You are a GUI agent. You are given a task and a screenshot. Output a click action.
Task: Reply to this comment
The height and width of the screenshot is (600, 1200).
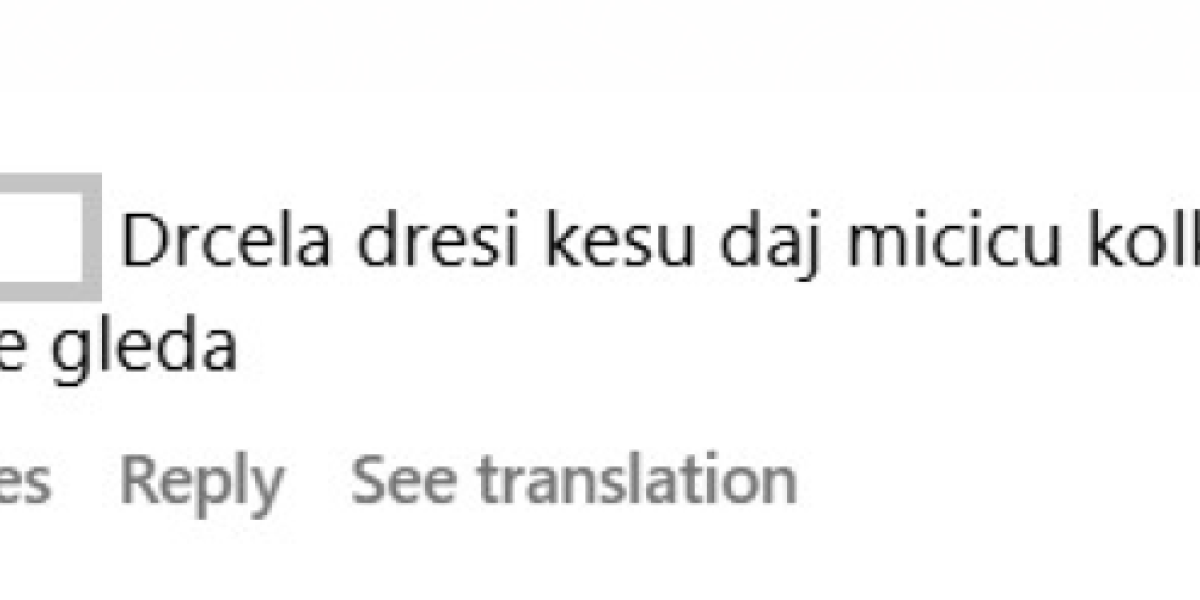(201, 481)
